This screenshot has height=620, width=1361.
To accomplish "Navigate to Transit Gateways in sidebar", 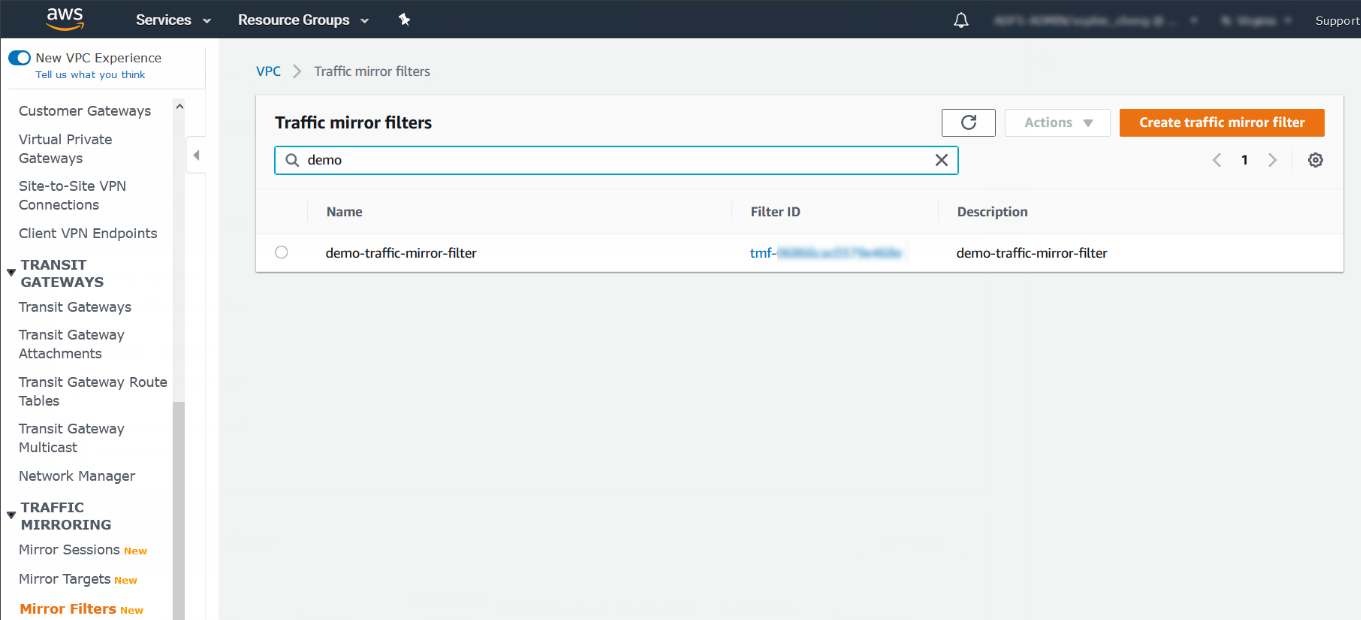I will click(75, 307).
